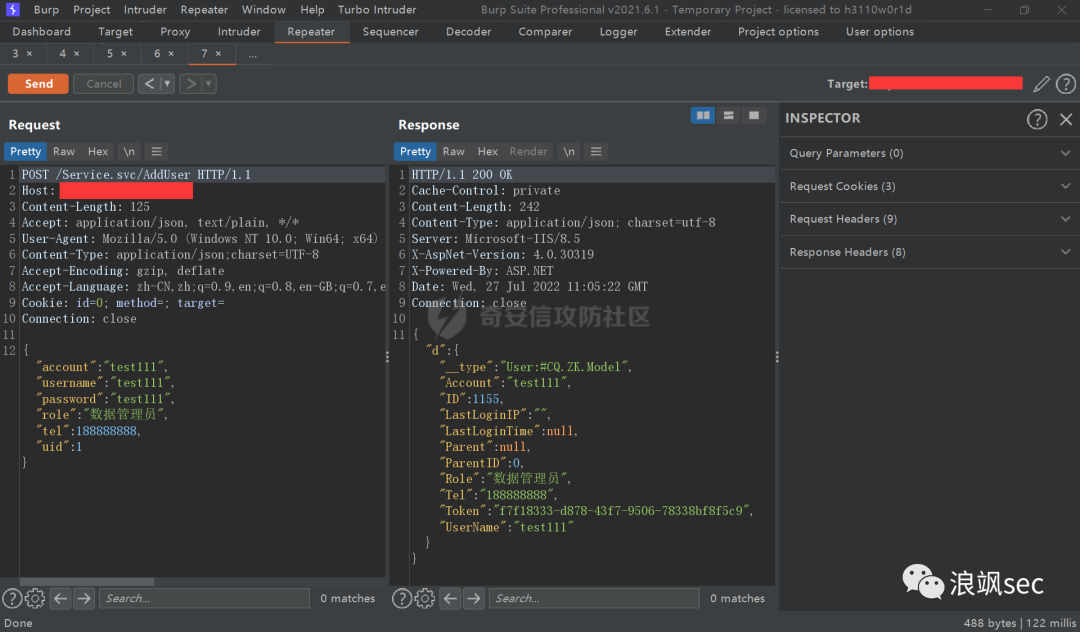Expand Response Headers section

pyautogui.click(x=928, y=252)
